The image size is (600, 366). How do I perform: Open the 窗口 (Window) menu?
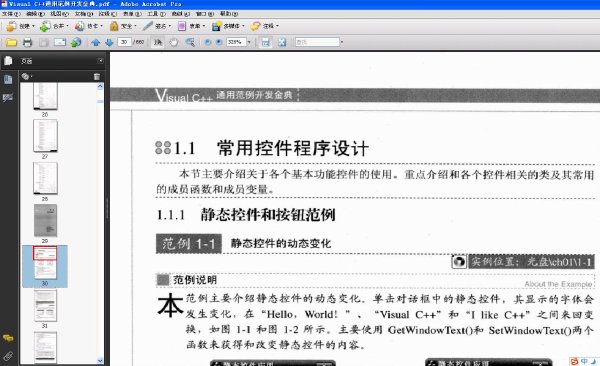point(205,14)
